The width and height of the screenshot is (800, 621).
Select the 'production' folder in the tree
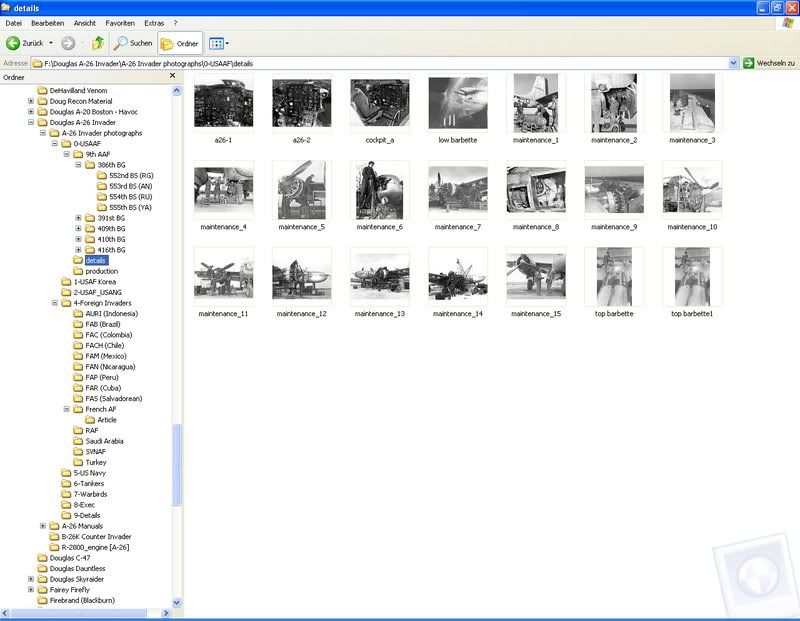coord(101,271)
